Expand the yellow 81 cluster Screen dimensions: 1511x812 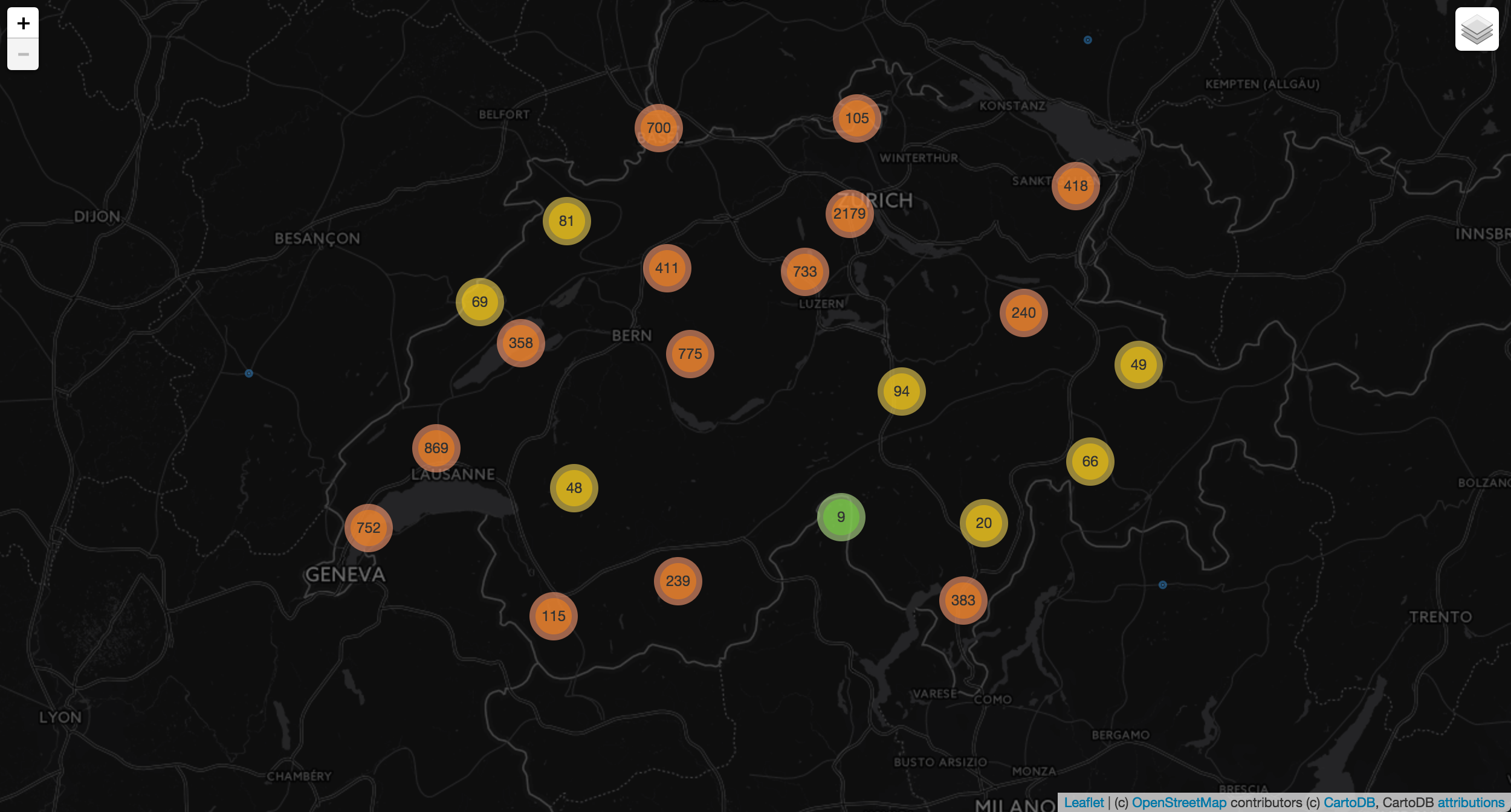(x=566, y=221)
